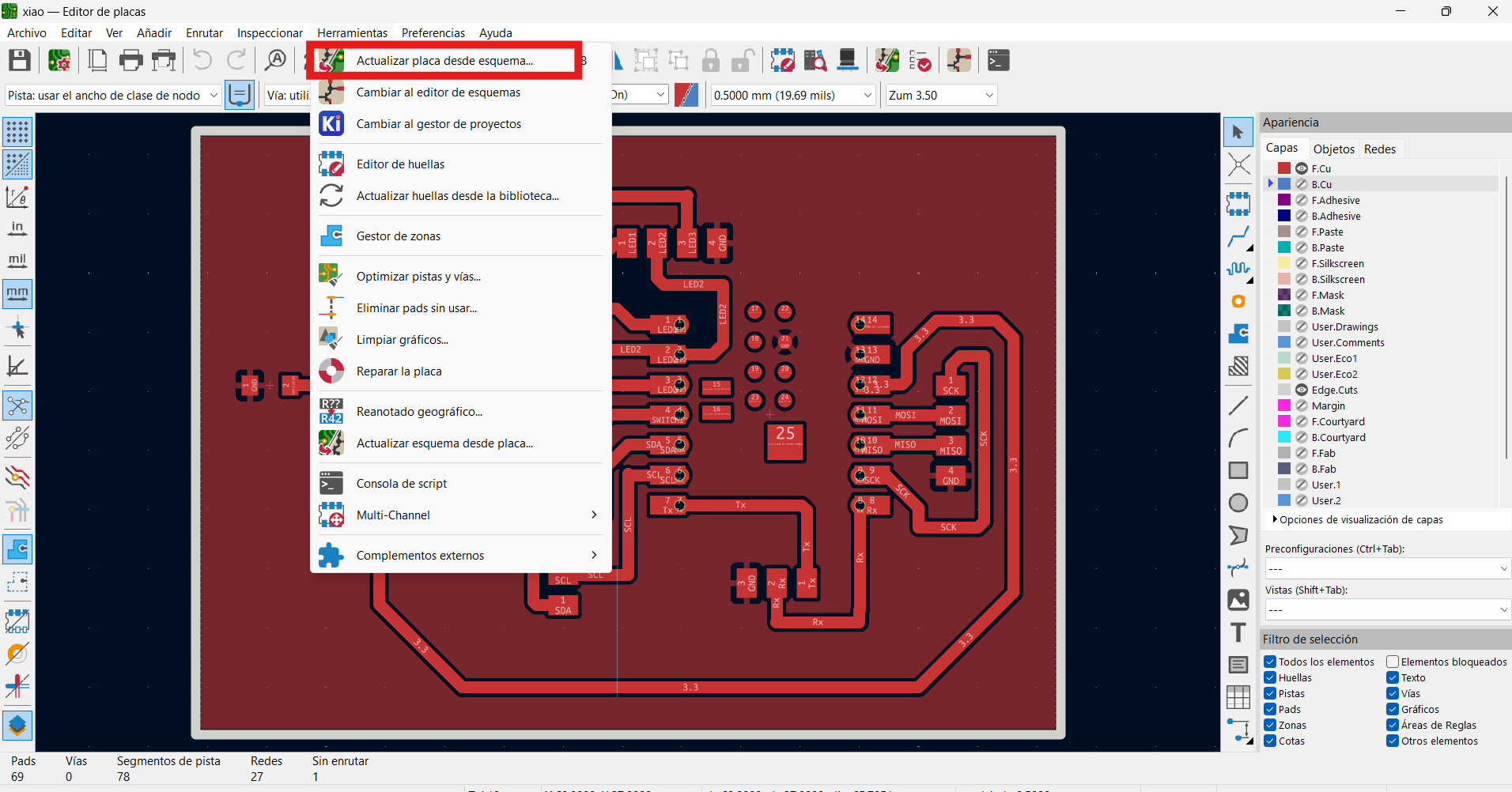Click the Redo arrow icon
This screenshot has width=1512, height=792.
[236, 60]
